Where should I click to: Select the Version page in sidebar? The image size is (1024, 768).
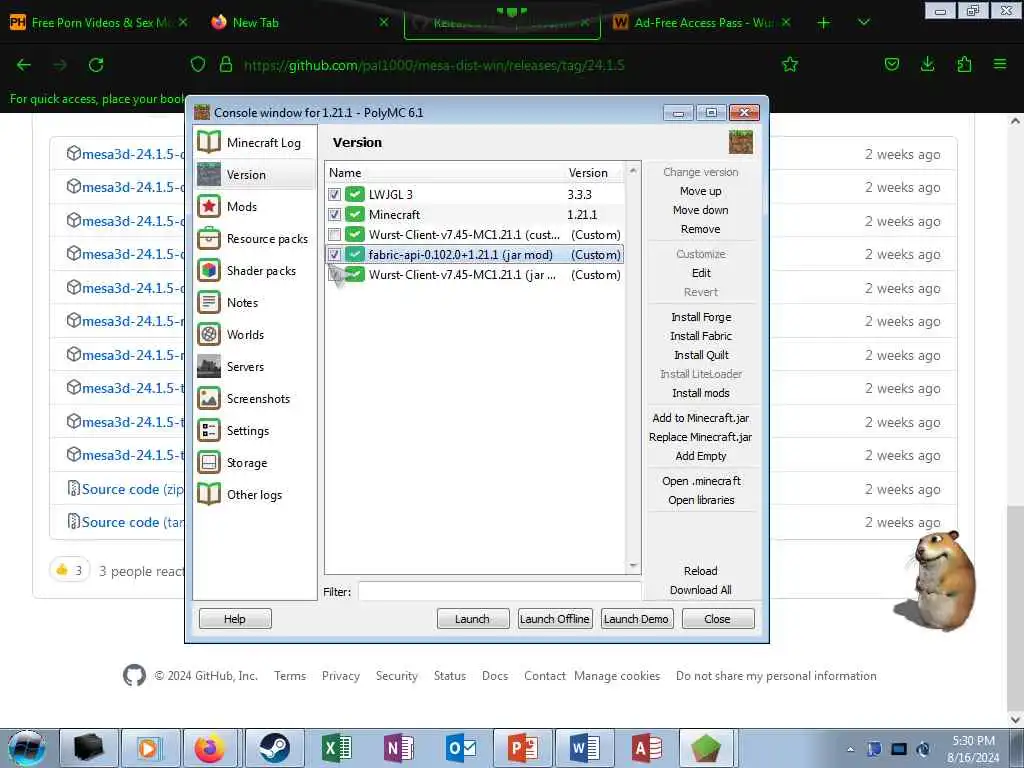[x=255, y=174]
